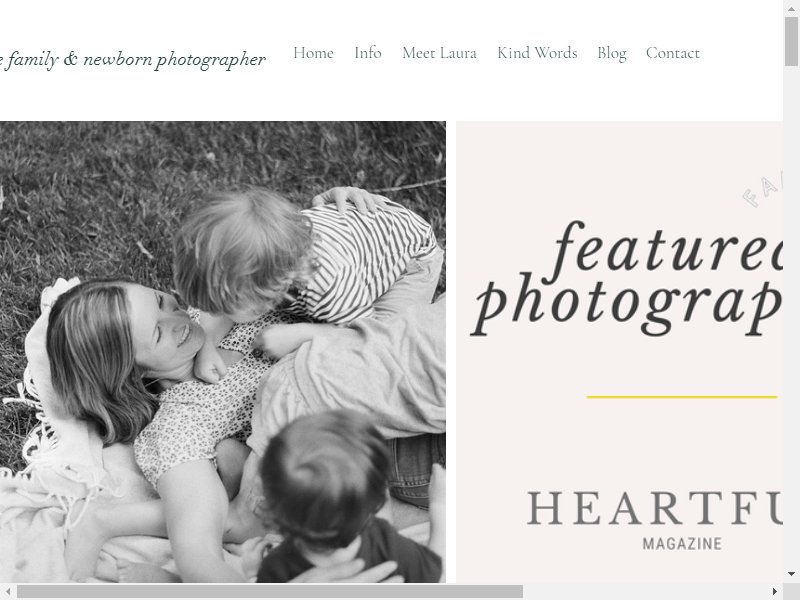Open the Meet Laura page
This screenshot has width=800, height=600.
[439, 53]
